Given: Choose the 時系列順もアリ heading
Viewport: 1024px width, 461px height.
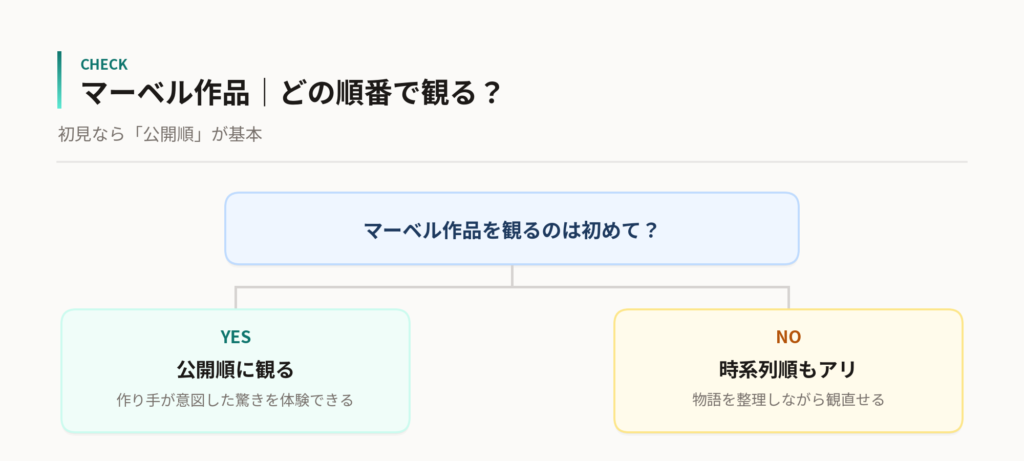Looking at the screenshot, I should click(x=788, y=370).
